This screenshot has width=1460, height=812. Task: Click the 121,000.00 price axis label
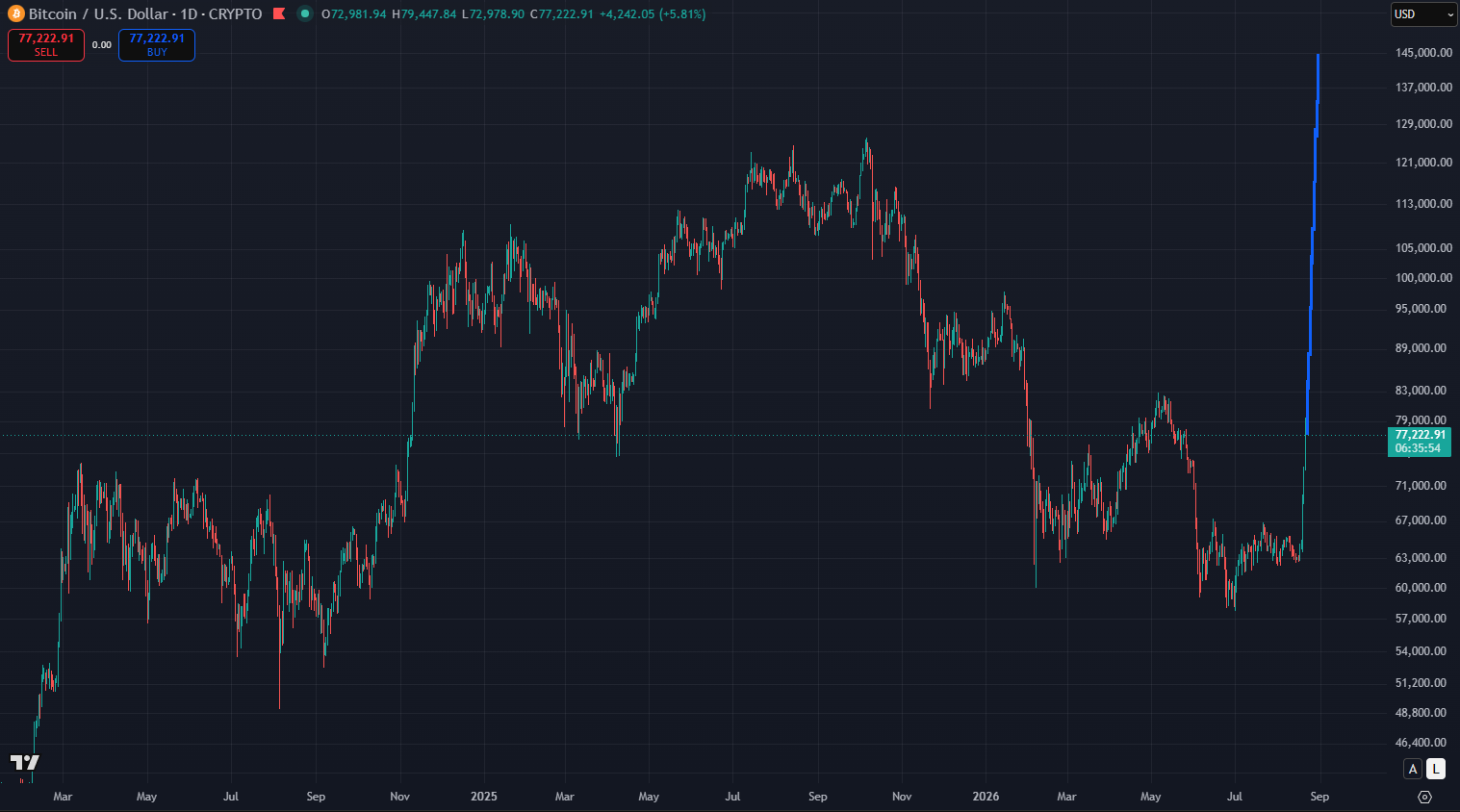click(x=1423, y=163)
